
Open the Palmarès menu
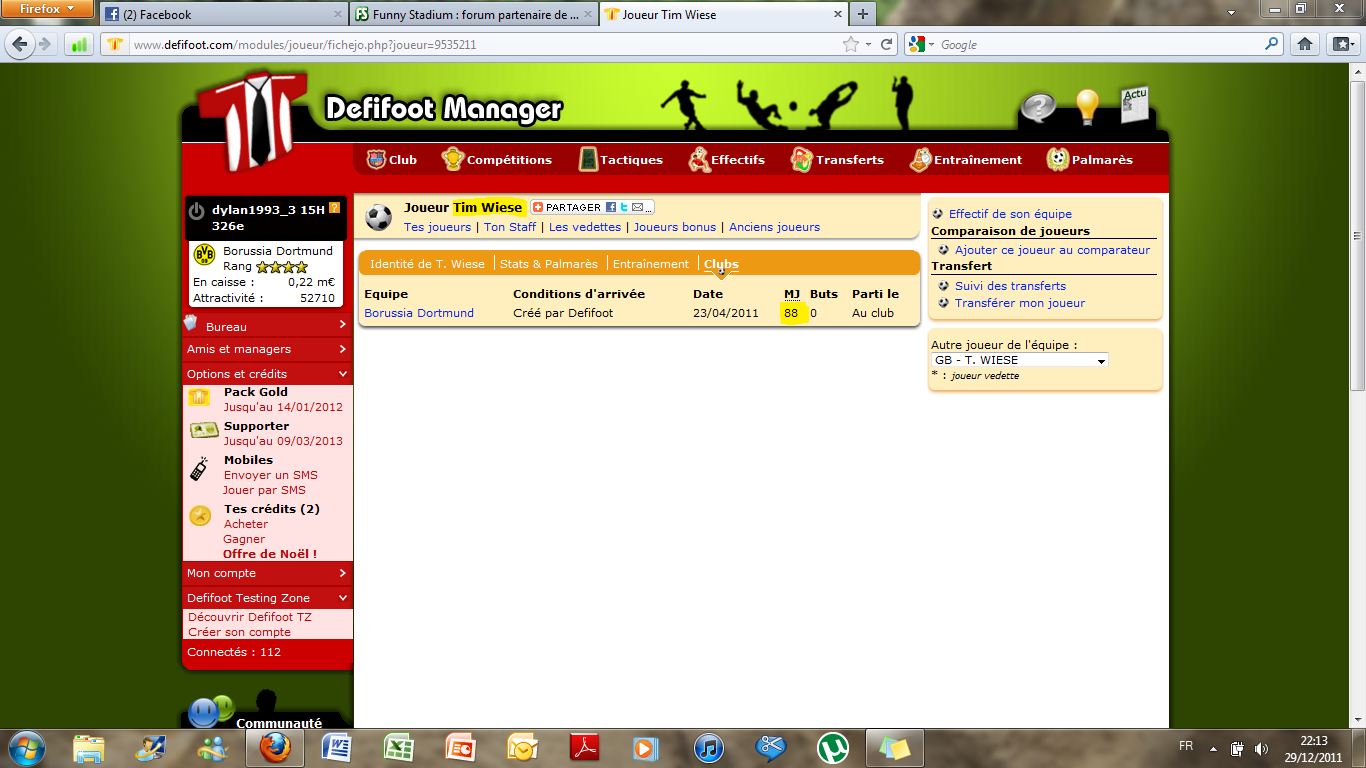pyautogui.click(x=1090, y=159)
